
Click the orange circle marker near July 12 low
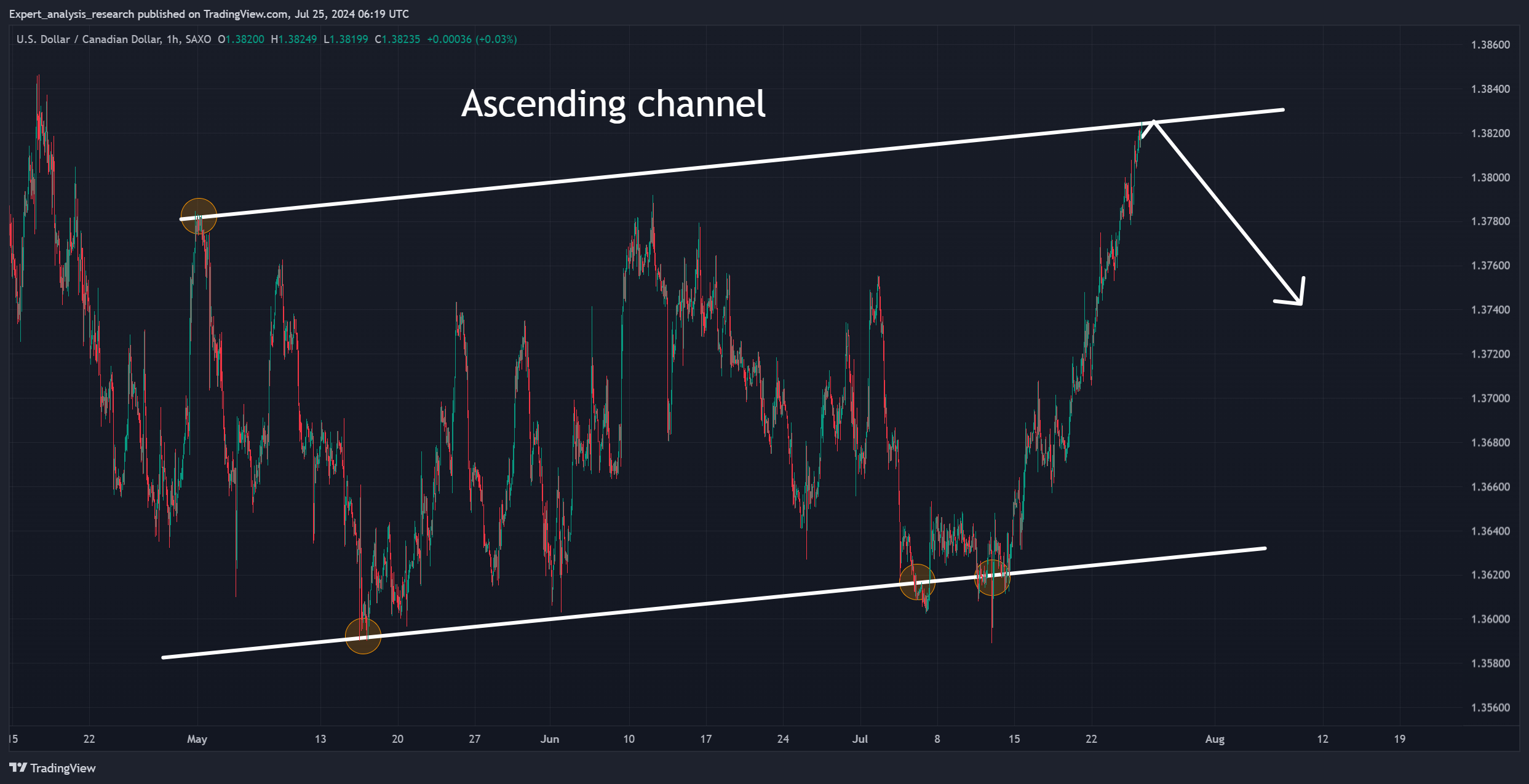click(x=992, y=577)
